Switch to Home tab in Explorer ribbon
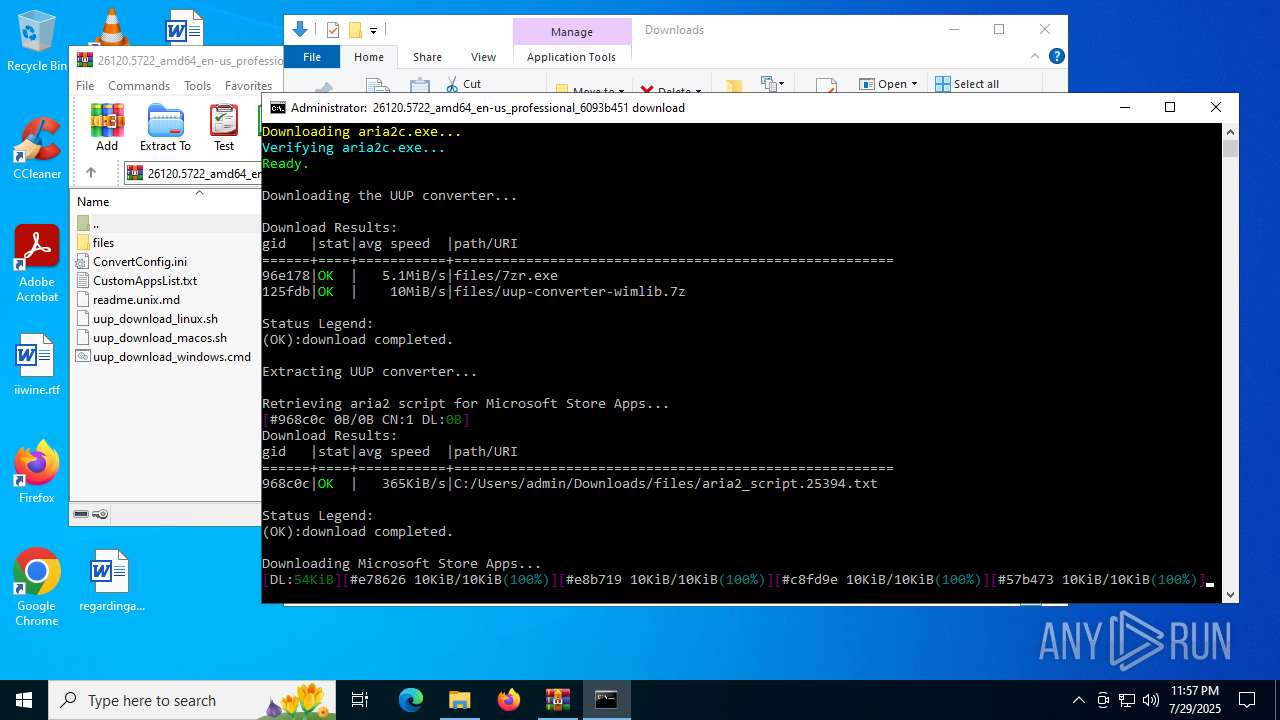Viewport: 1280px width, 720px height. click(x=369, y=57)
